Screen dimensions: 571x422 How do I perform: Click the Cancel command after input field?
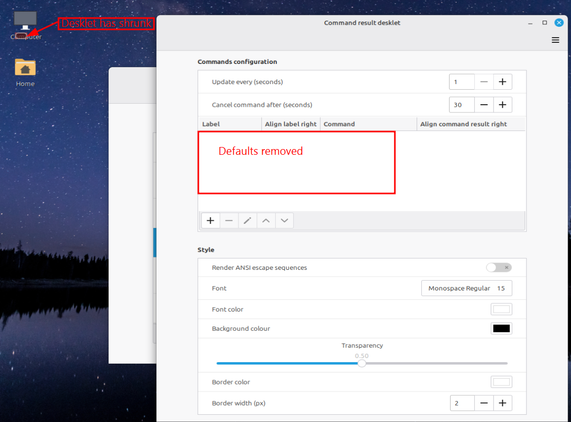click(462, 105)
